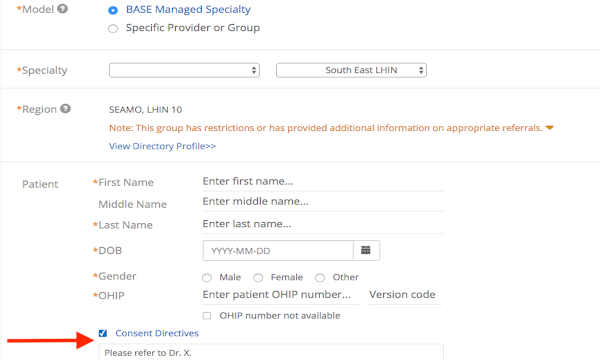Tick OHIP number not available checkbox

[207, 316]
